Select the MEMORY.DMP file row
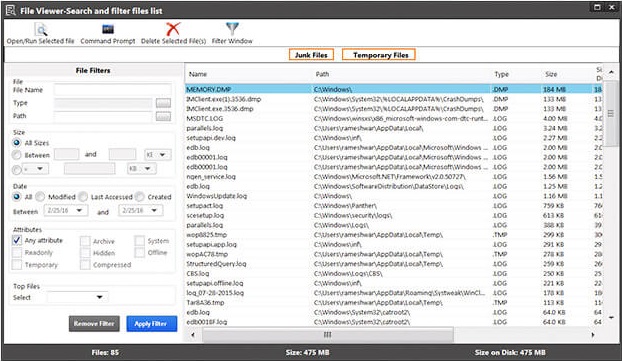The width and height of the screenshot is (622, 361). [x=394, y=89]
